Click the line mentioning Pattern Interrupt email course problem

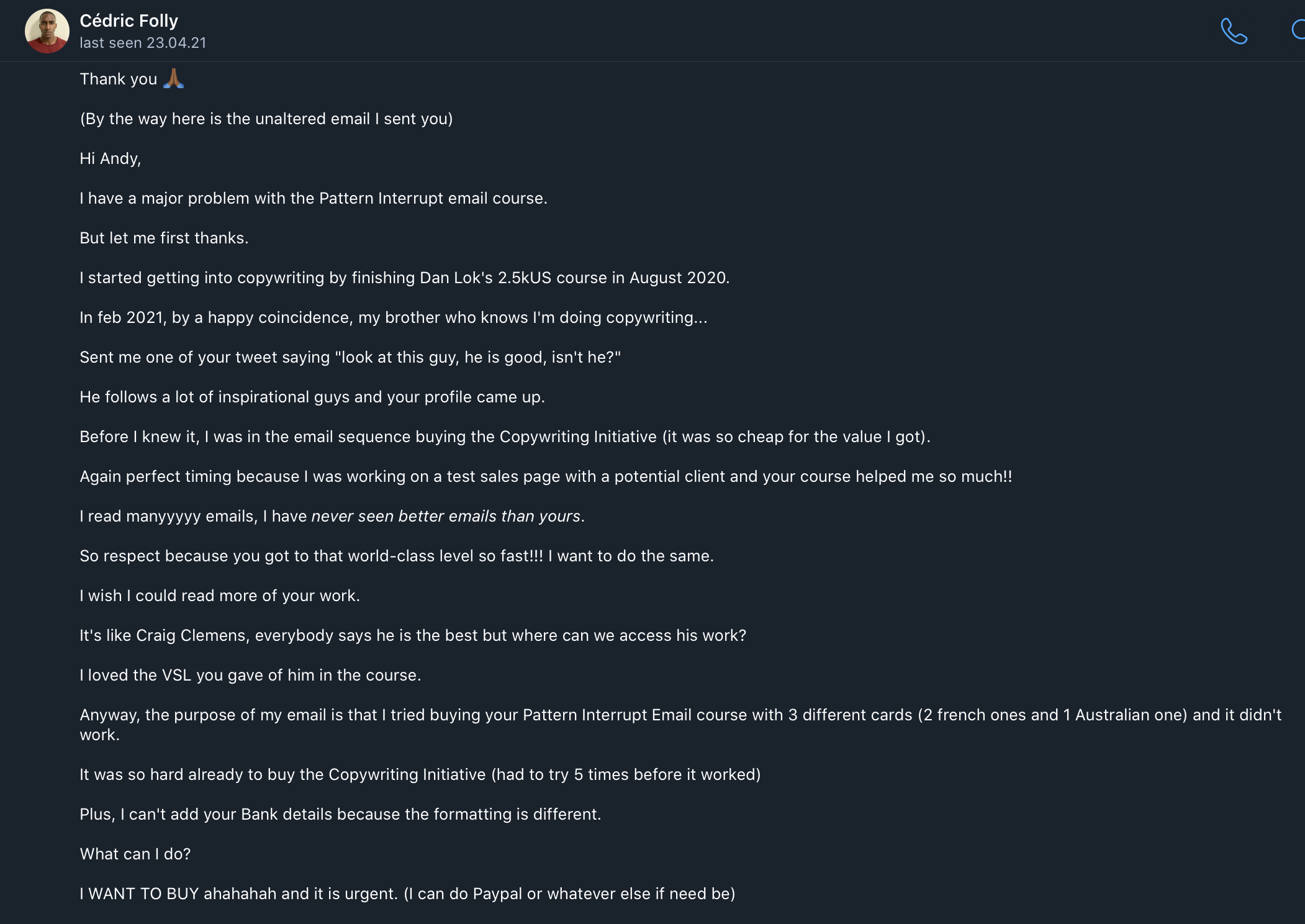(314, 198)
